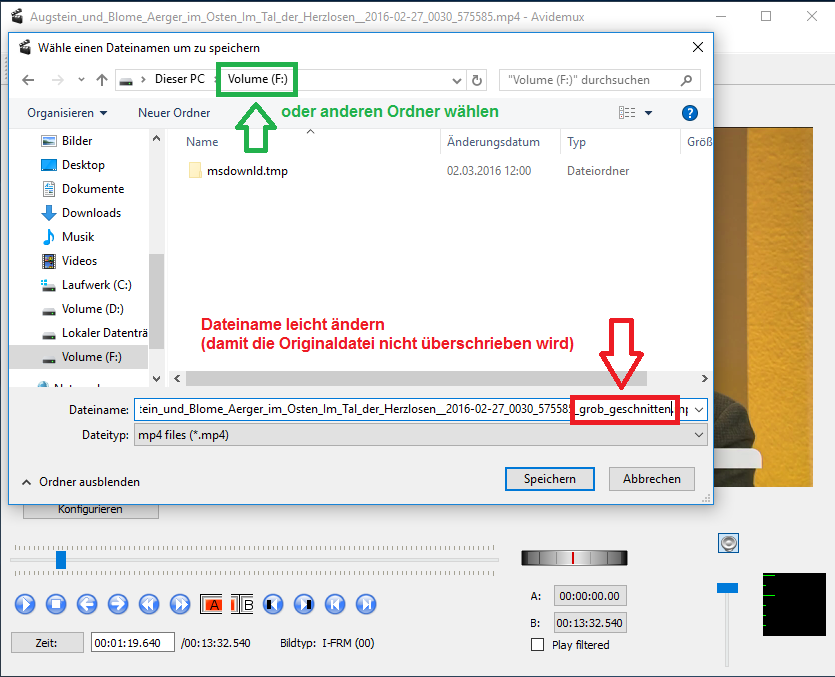Viewport: 835px width, 677px height.
Task: Click Speichern to save the file
Action: click(x=550, y=479)
